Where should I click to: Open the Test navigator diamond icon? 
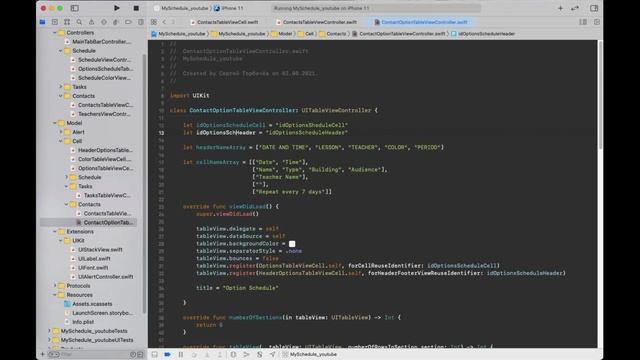(104, 22)
